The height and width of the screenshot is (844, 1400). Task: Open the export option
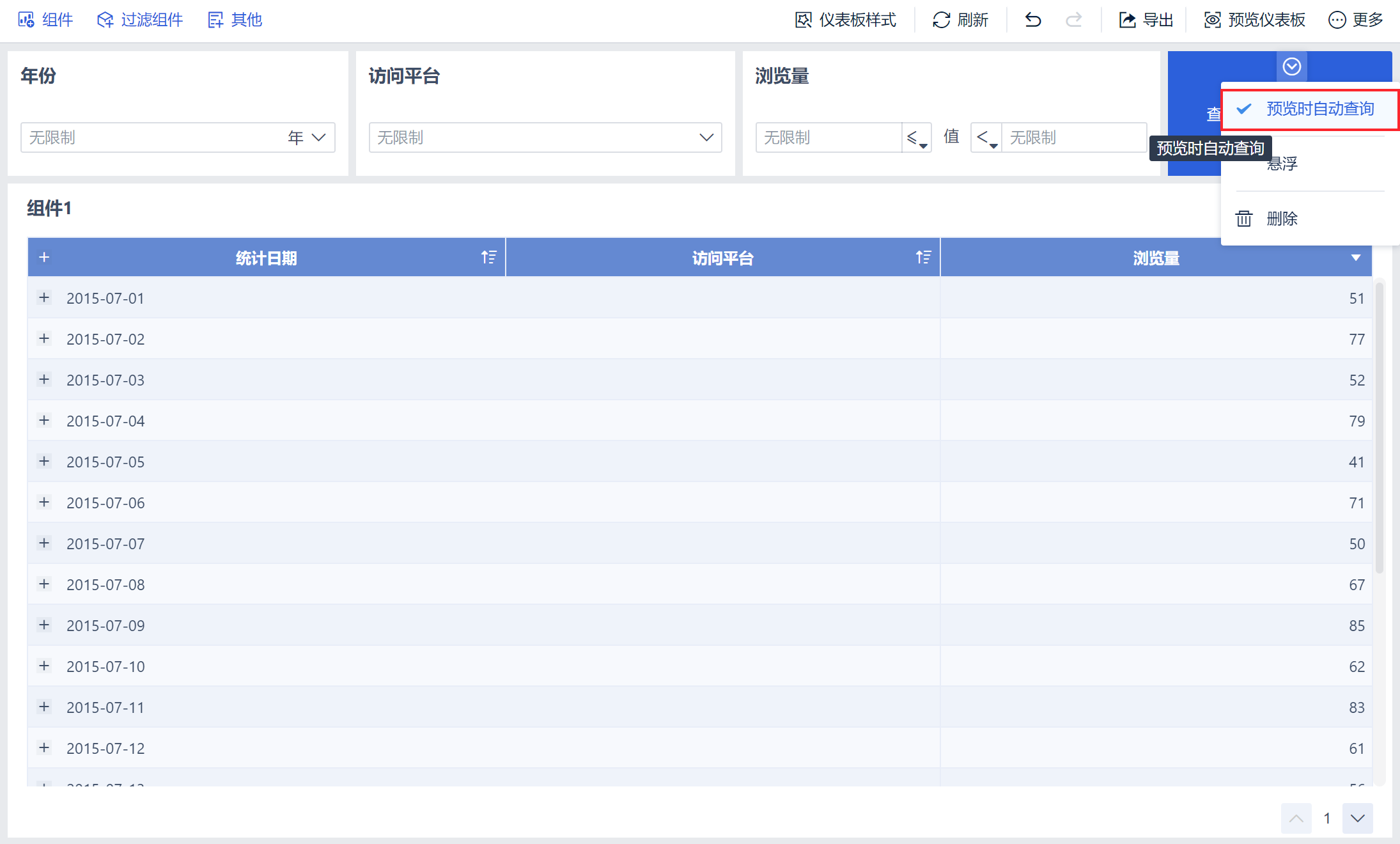[1146, 20]
